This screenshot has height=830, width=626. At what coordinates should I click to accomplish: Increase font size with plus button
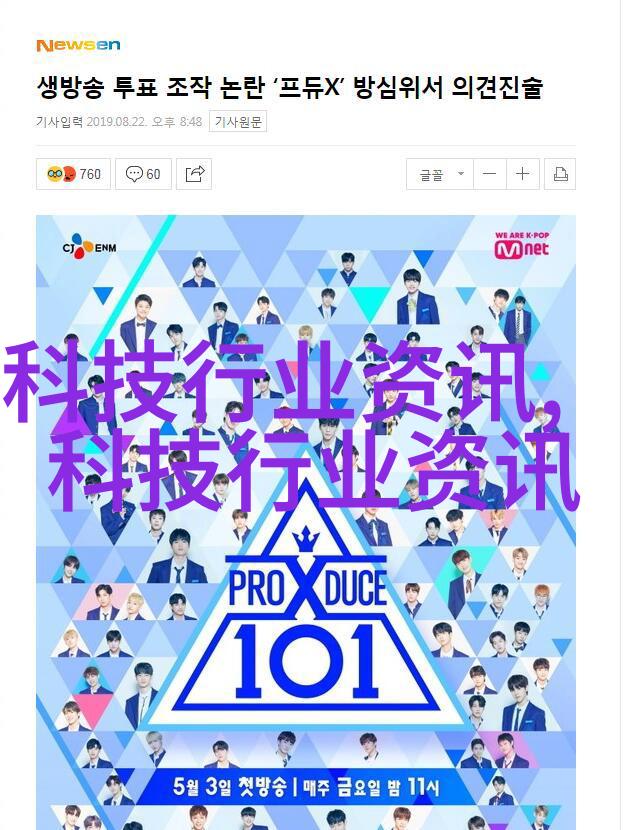pos(523,174)
